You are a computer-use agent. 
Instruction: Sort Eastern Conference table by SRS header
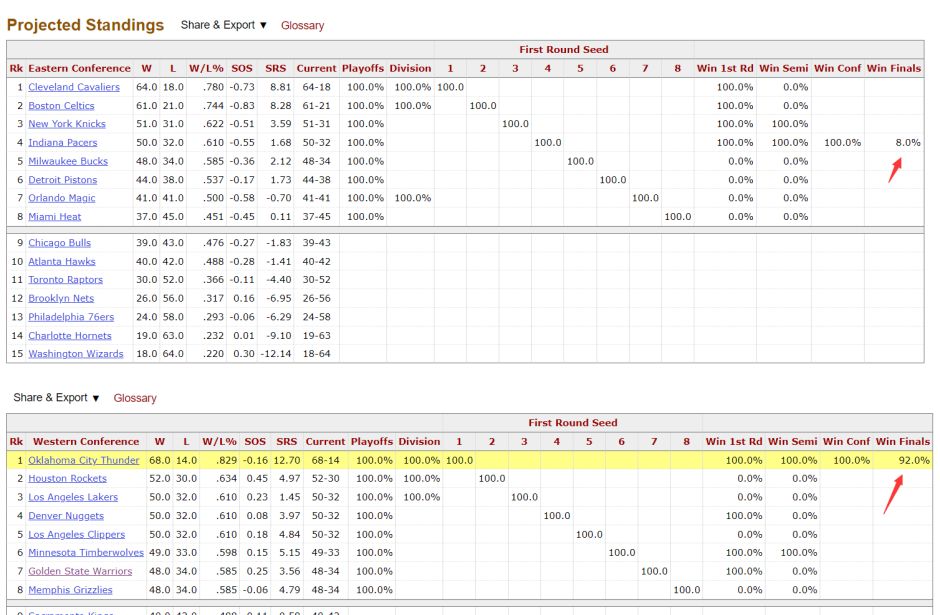[275, 68]
